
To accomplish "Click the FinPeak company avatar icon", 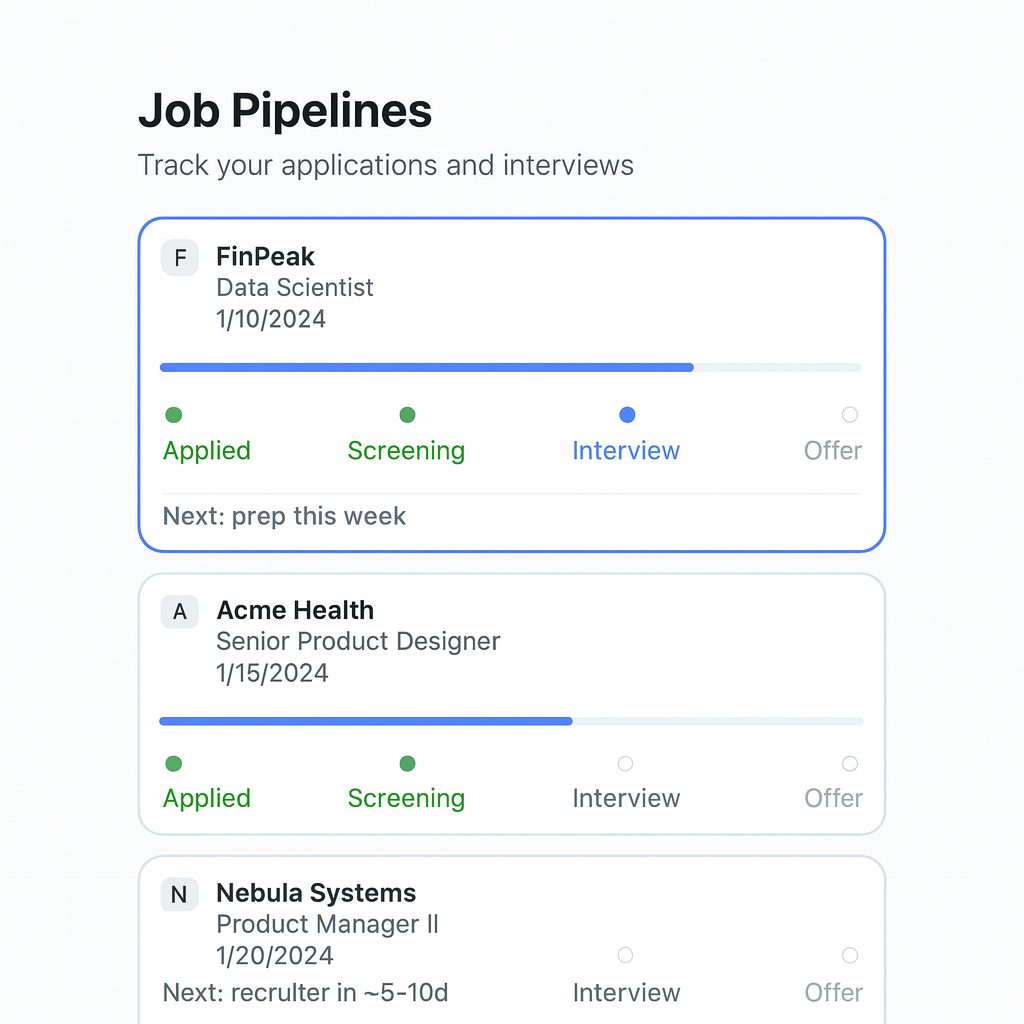I will pyautogui.click(x=179, y=257).
